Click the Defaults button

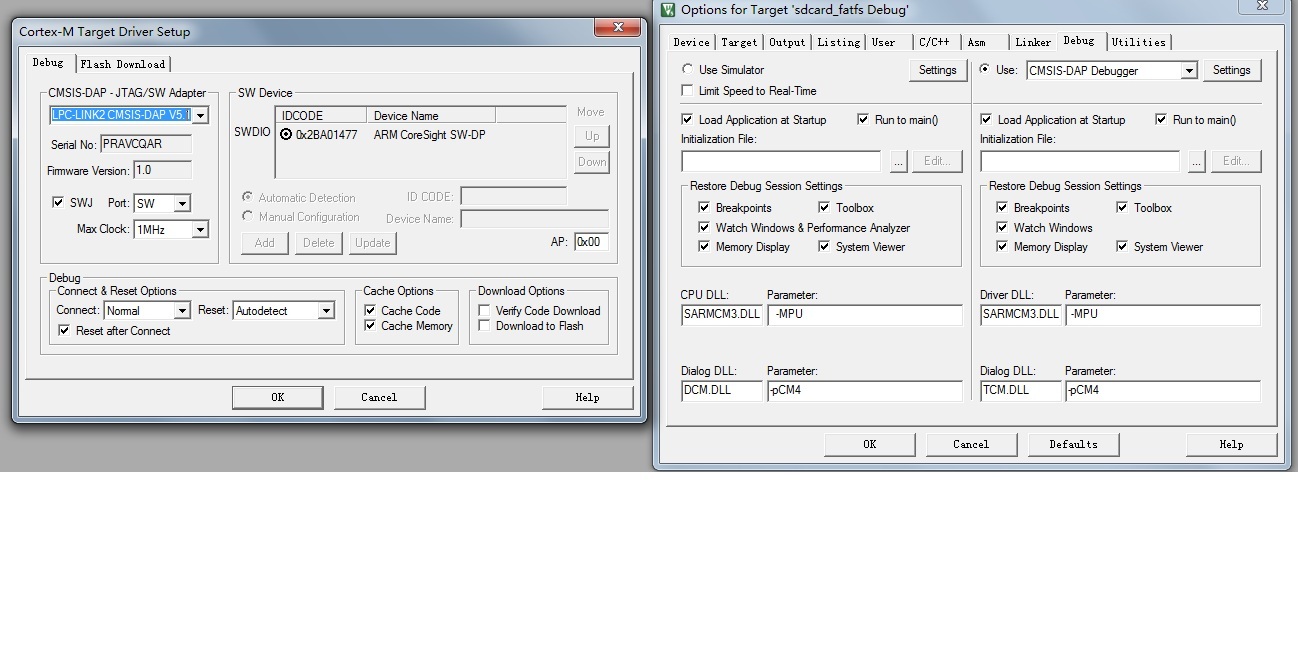[x=1073, y=444]
